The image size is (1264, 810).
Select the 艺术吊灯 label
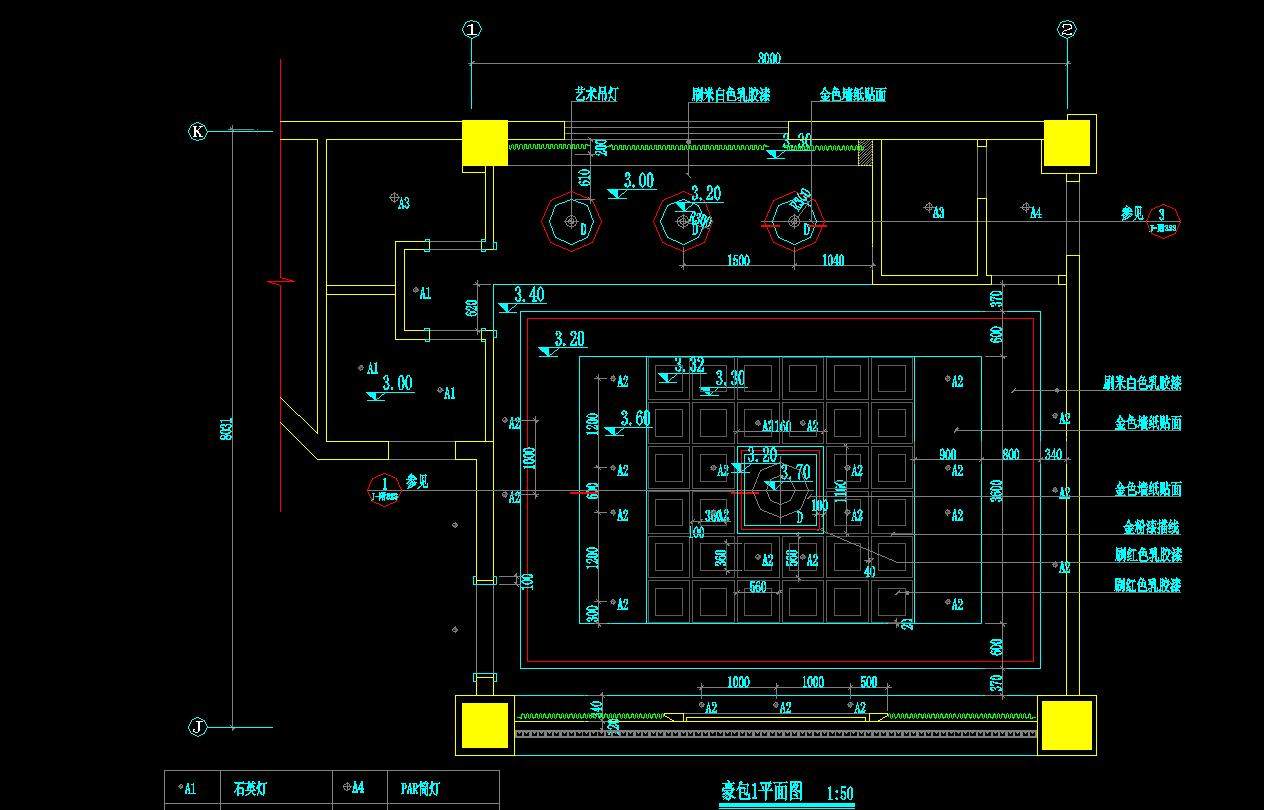point(595,94)
